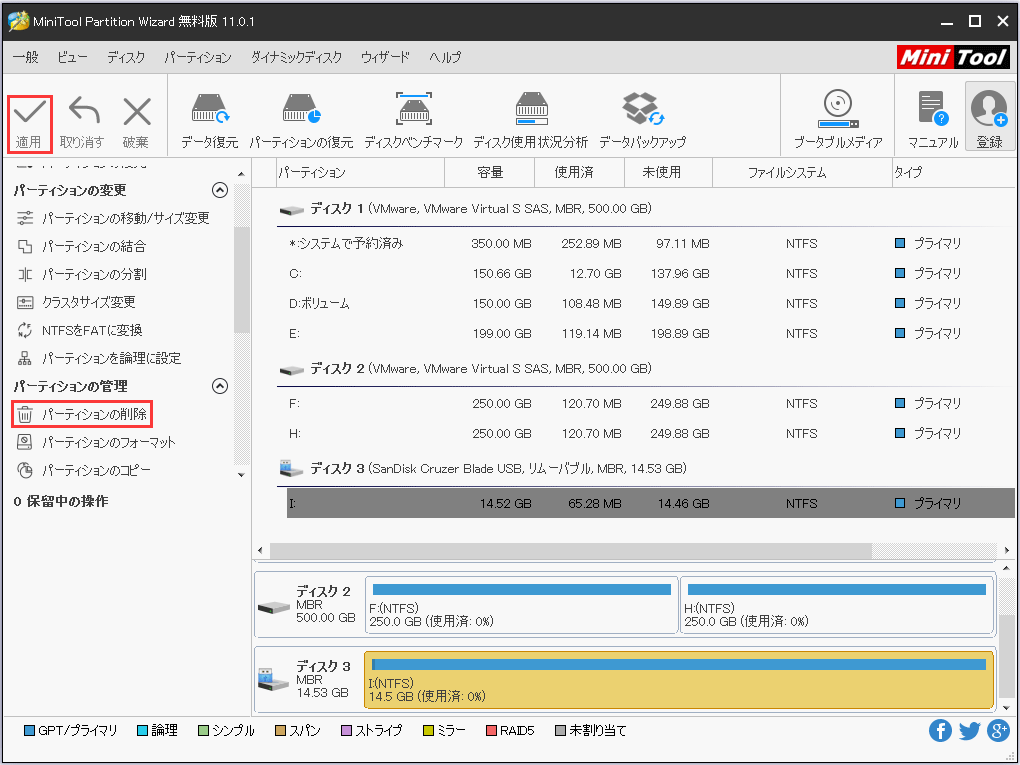Sort by the ファイルシステム column header
This screenshot has height=765, width=1020.
coord(803,172)
